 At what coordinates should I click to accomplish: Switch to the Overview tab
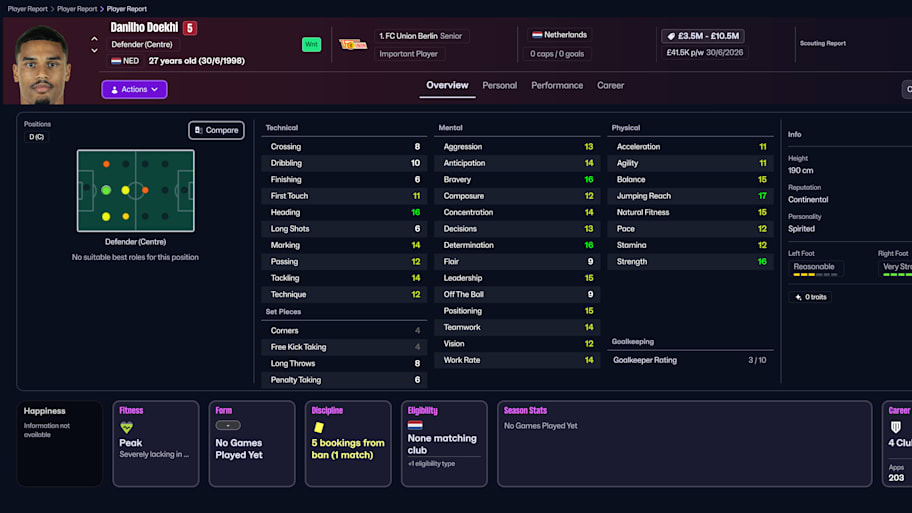coord(447,86)
